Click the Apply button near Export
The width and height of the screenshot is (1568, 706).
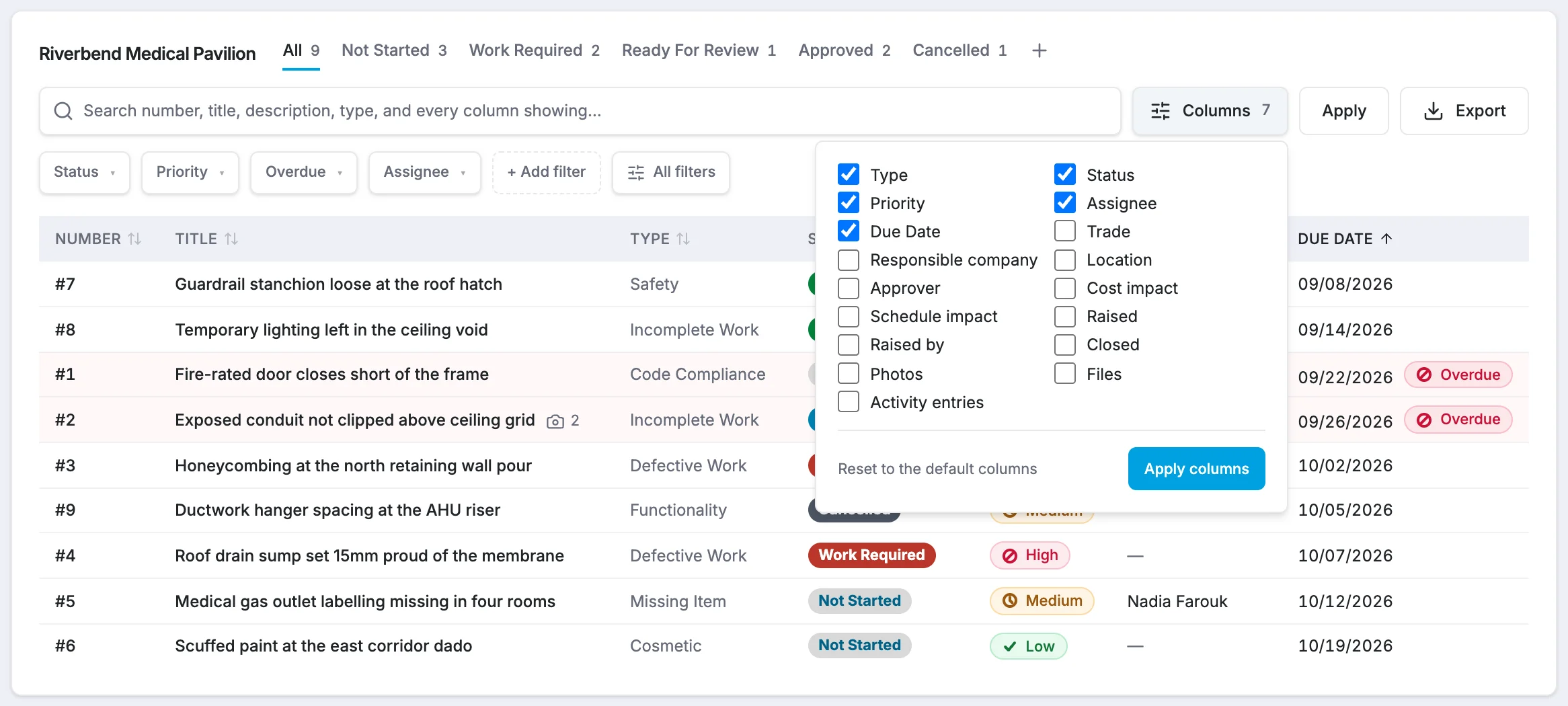coord(1344,111)
